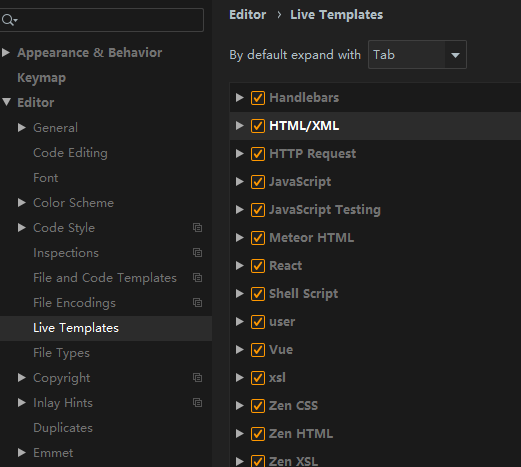Expand the Appearance & Behavior section
Image resolution: width=521 pixels, height=467 pixels.
[x=6, y=52]
